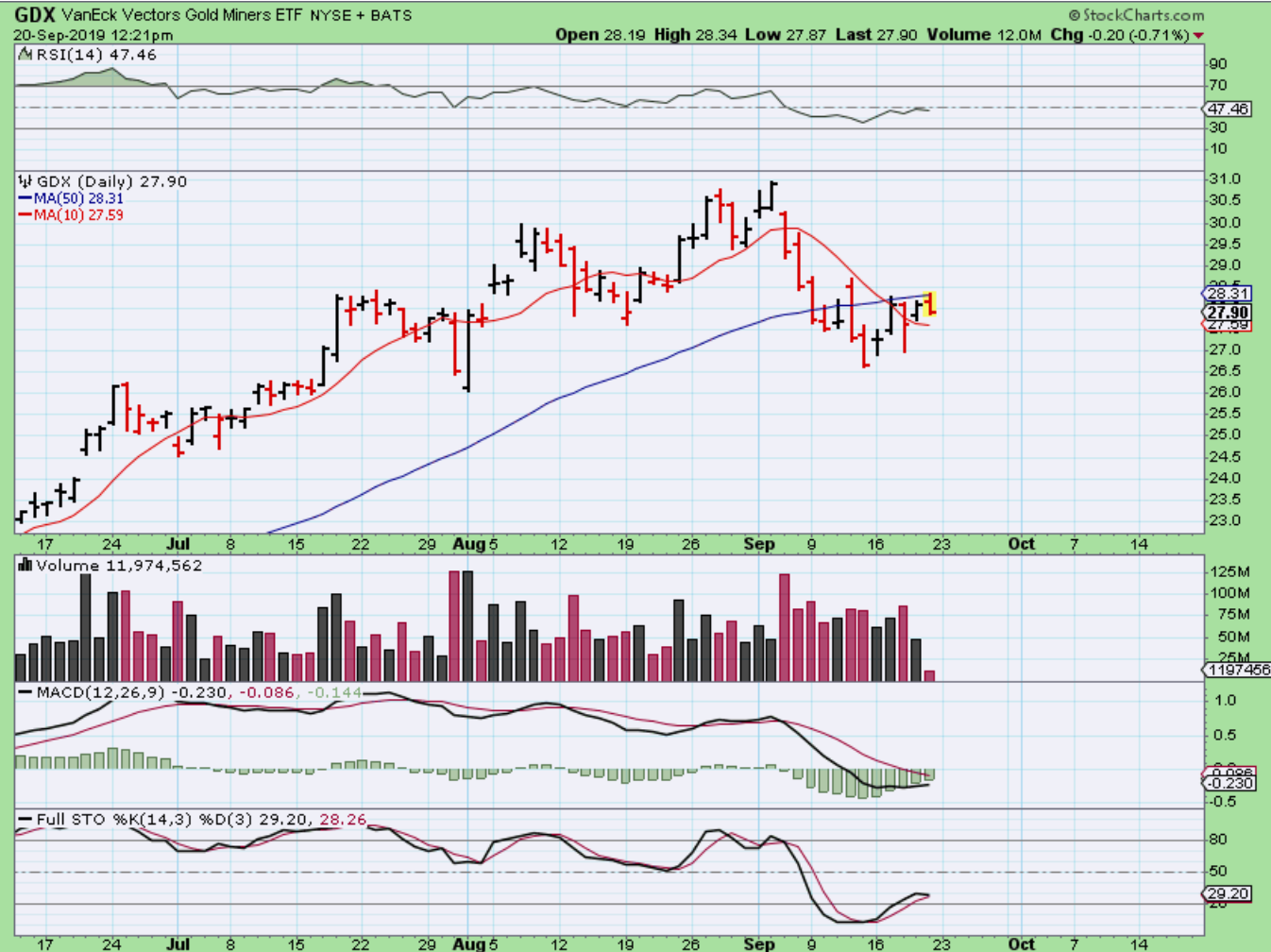
Task: Click the line icon beside 'Full STO'
Action: [x=25, y=820]
